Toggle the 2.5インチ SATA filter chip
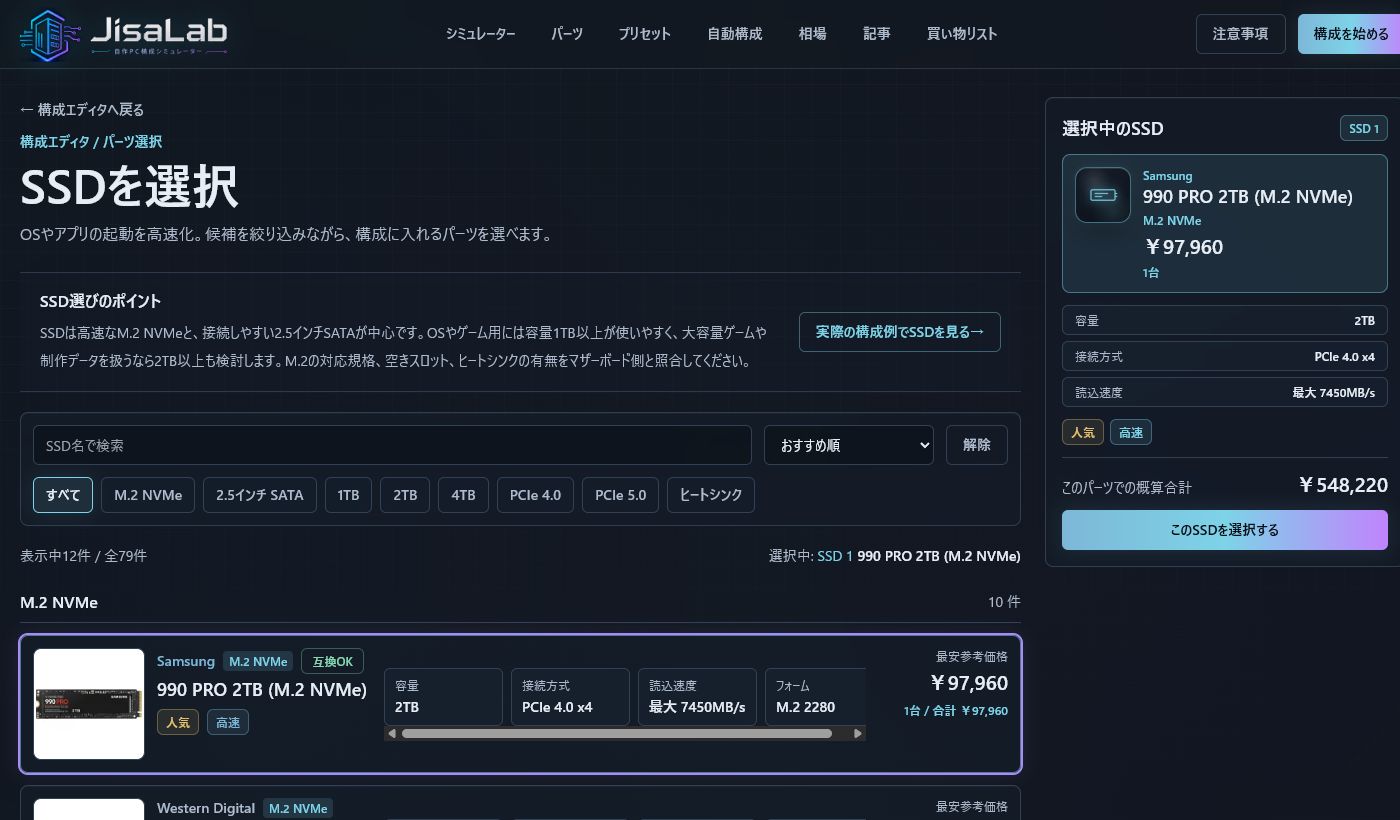Image resolution: width=1400 pixels, height=820 pixels. (x=260, y=495)
